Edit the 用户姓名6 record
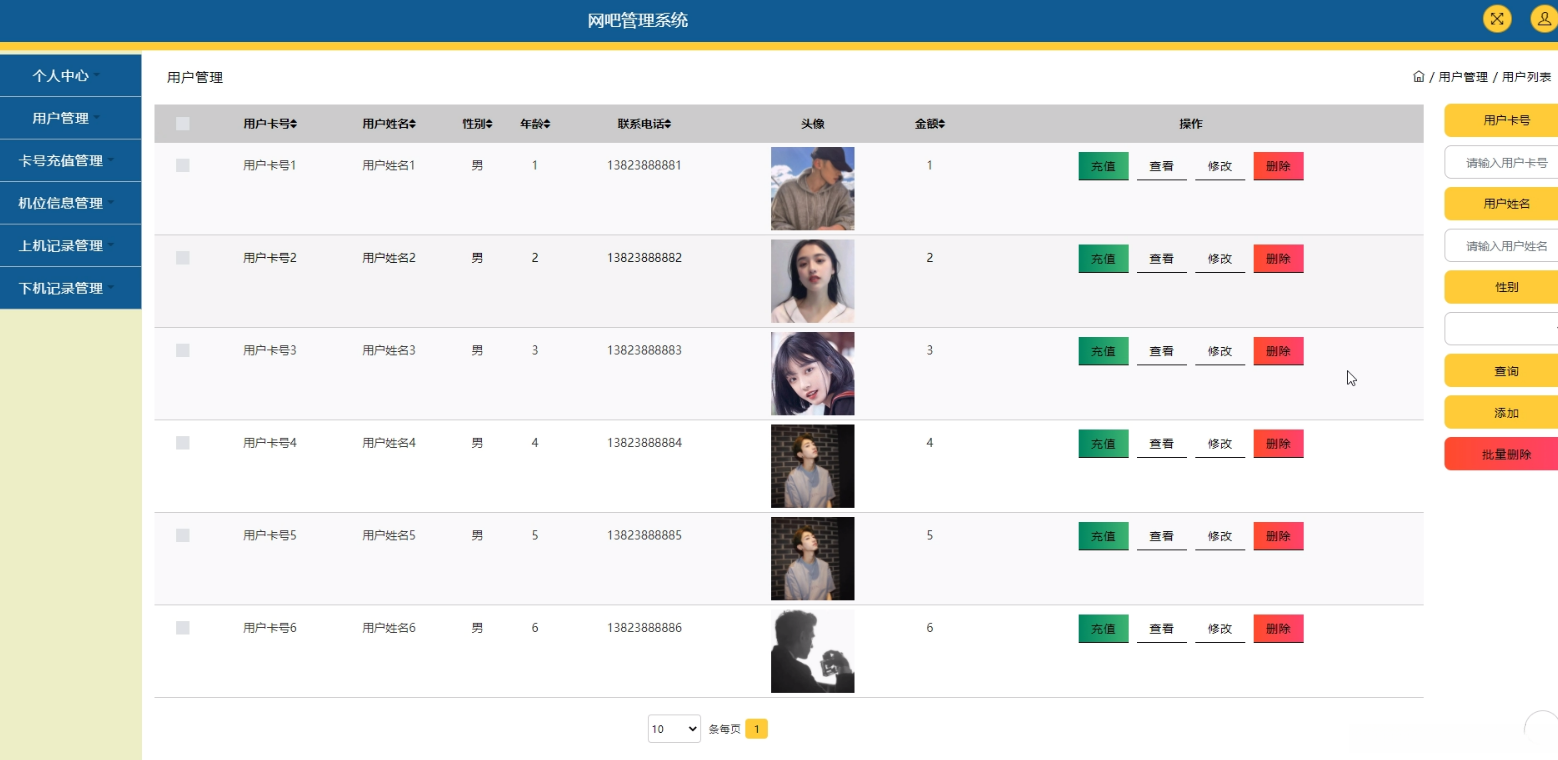 point(1220,629)
